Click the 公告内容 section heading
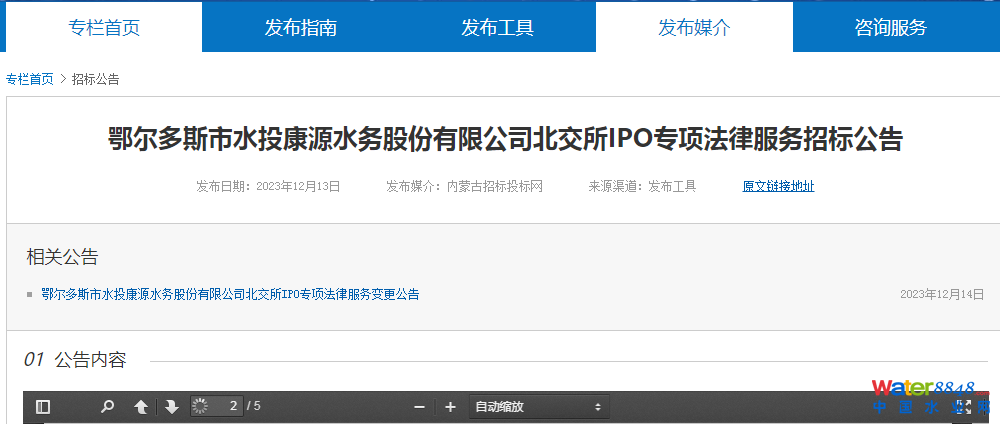This screenshot has width=1000, height=424. pyautogui.click(x=90, y=360)
